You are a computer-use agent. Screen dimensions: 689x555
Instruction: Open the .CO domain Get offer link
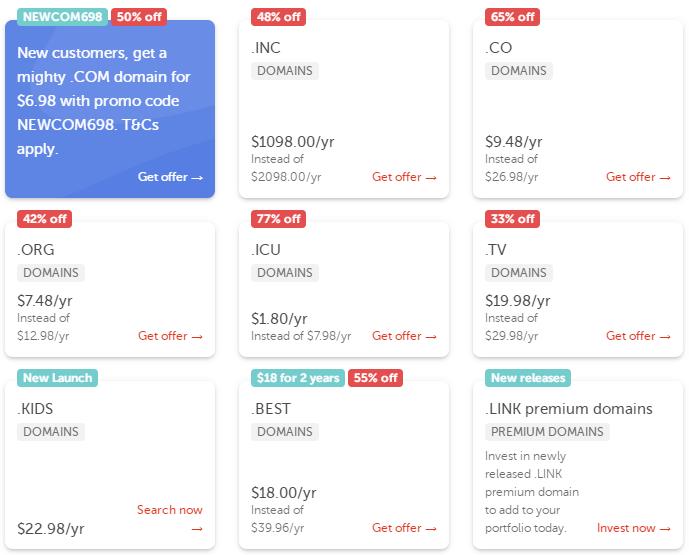click(638, 177)
